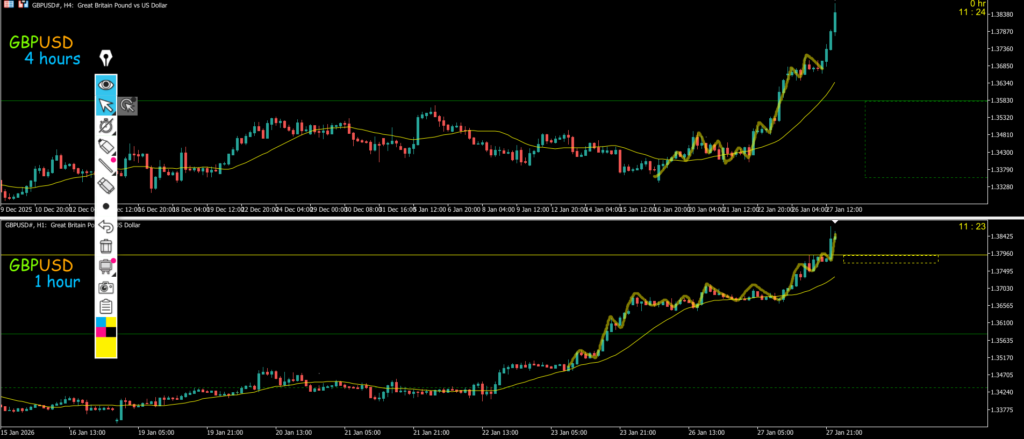Click the GBPUSD 1 hour label
Screen dimensions: 1024x439
(x=42, y=273)
